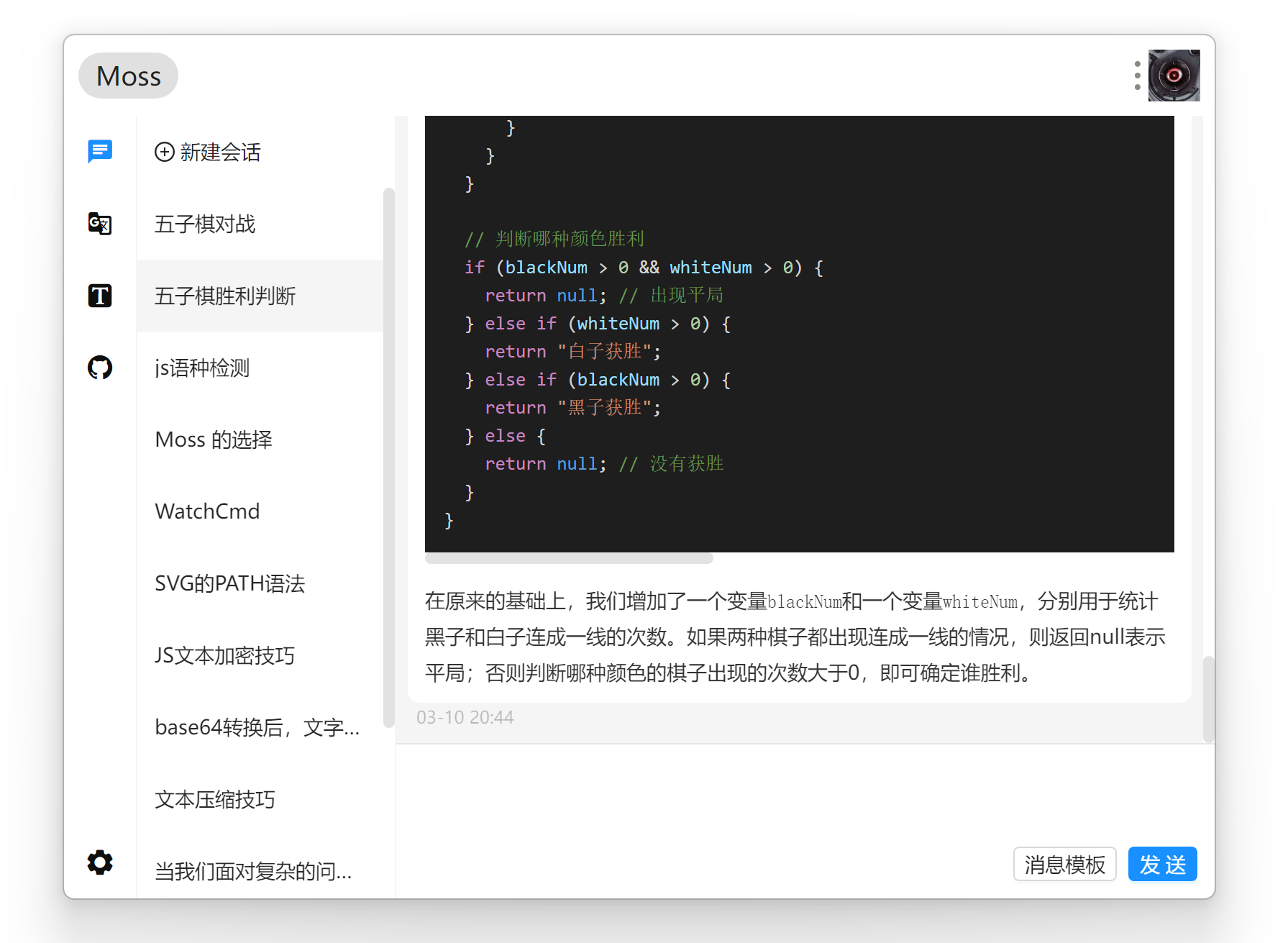Click the explanation paragraph starting 在原来的基础上
This screenshot has width=1288, height=943.
click(x=795, y=637)
